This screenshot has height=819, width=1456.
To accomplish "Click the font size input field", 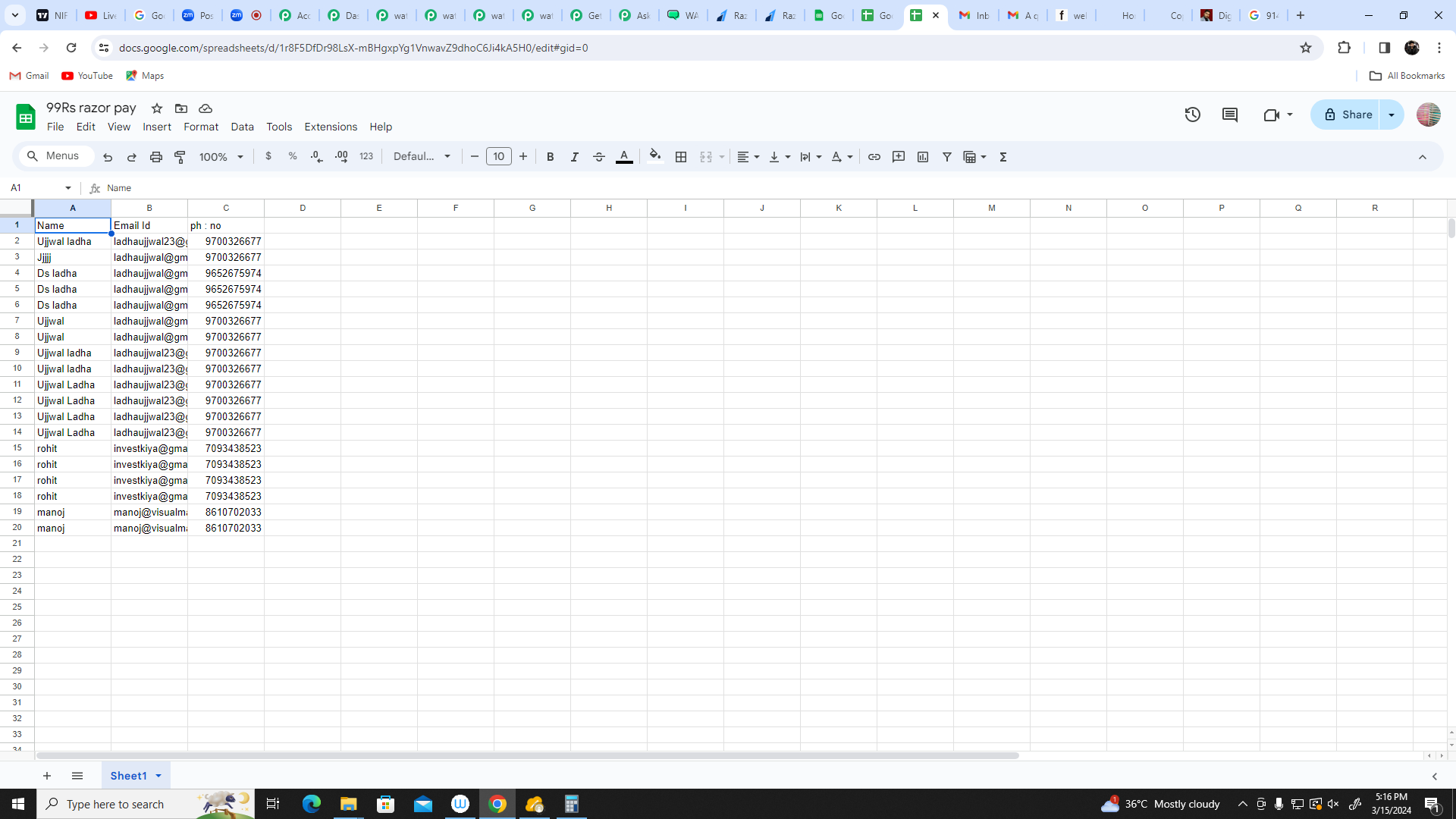I will pos(499,156).
